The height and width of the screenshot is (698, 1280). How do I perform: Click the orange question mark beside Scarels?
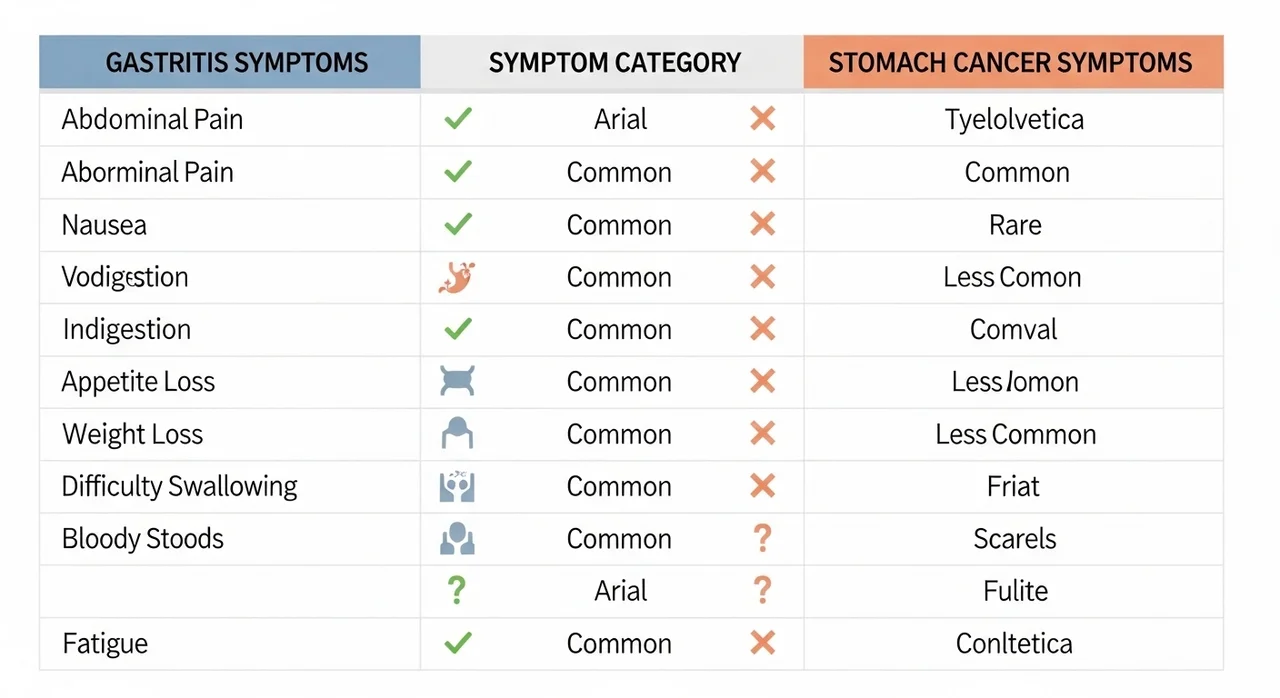click(x=762, y=538)
